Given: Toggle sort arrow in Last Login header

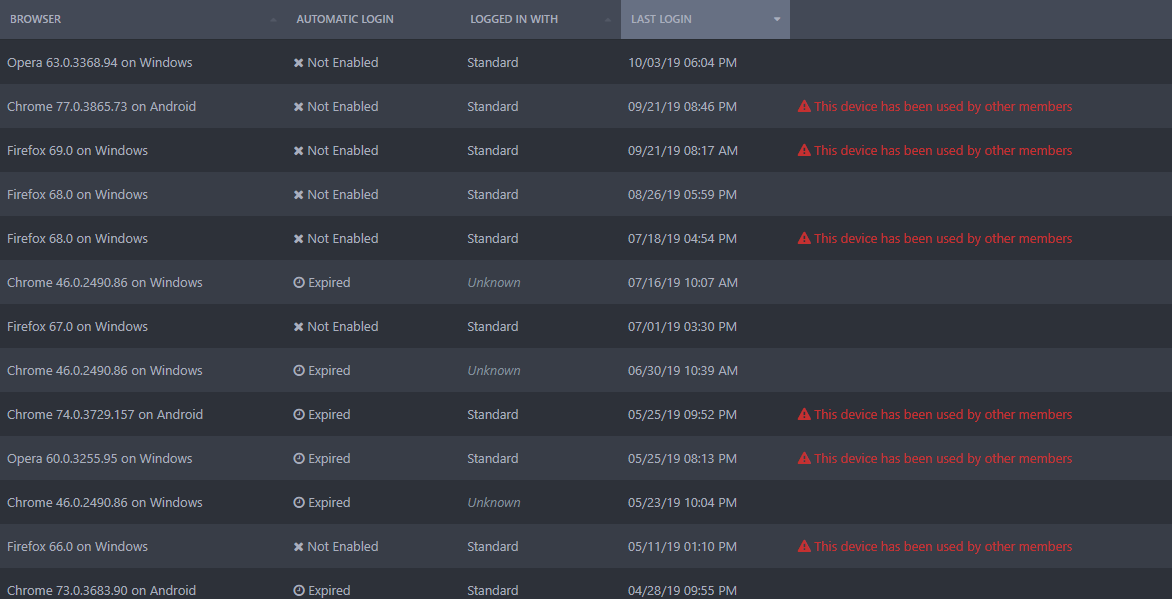Looking at the screenshot, I should 777,19.
